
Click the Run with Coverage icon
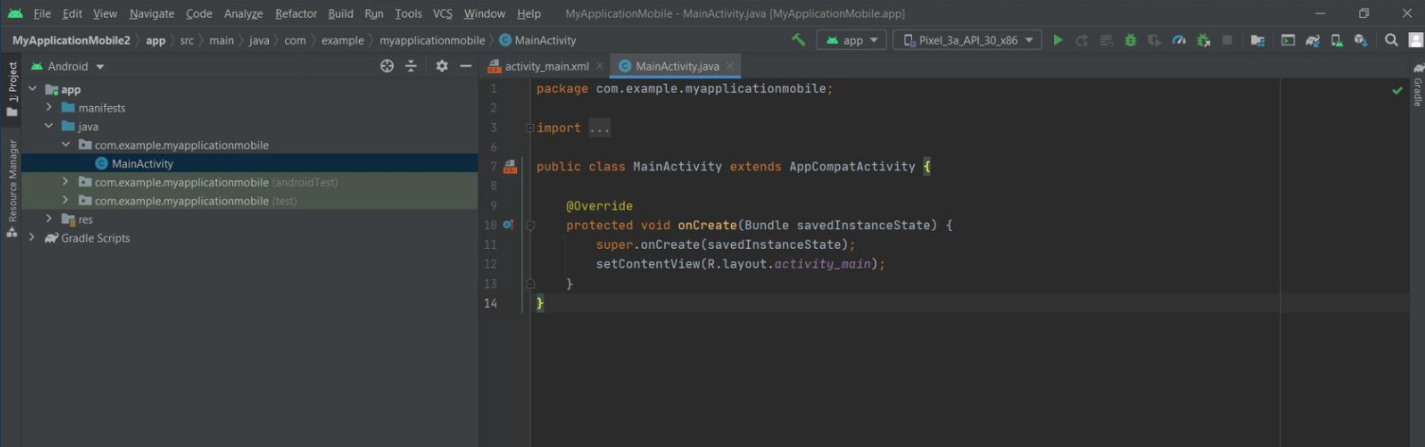coord(1154,40)
